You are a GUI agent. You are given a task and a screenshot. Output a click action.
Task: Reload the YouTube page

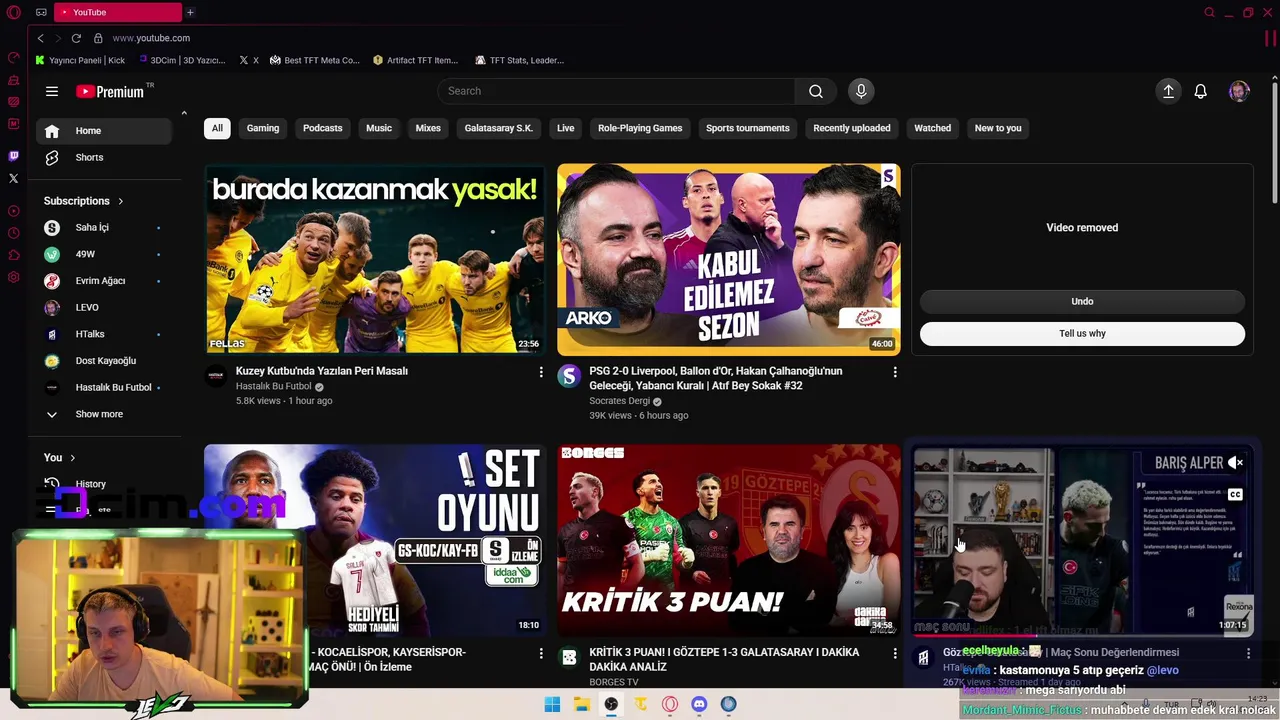[76, 38]
